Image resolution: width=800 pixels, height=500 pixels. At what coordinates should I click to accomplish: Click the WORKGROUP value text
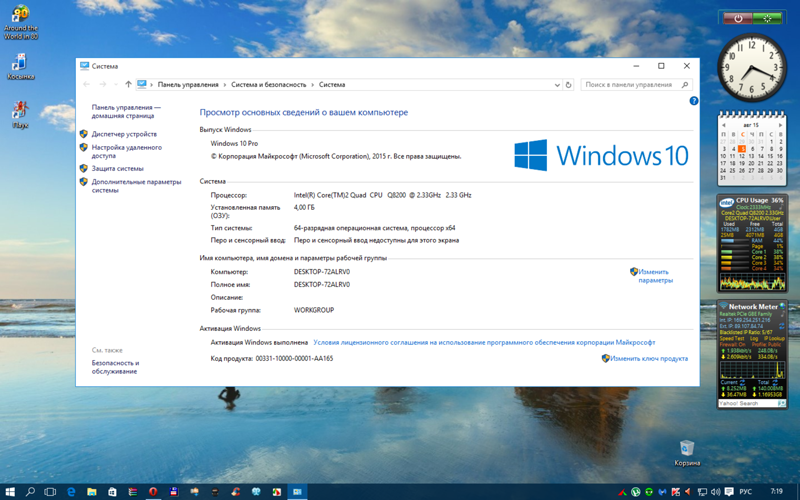[314, 310]
